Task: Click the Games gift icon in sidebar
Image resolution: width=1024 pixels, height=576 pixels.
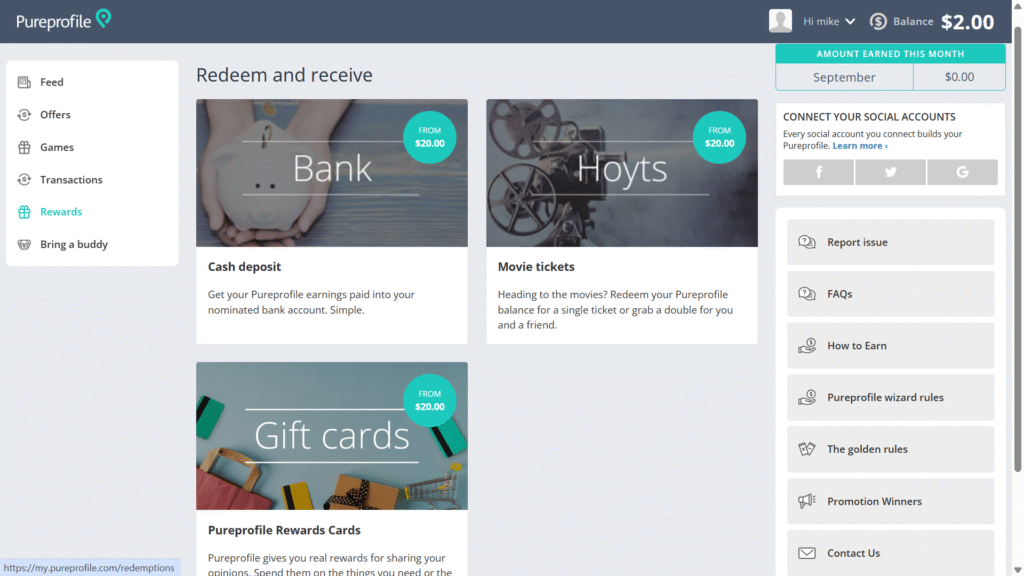Action: pyautogui.click(x=24, y=147)
